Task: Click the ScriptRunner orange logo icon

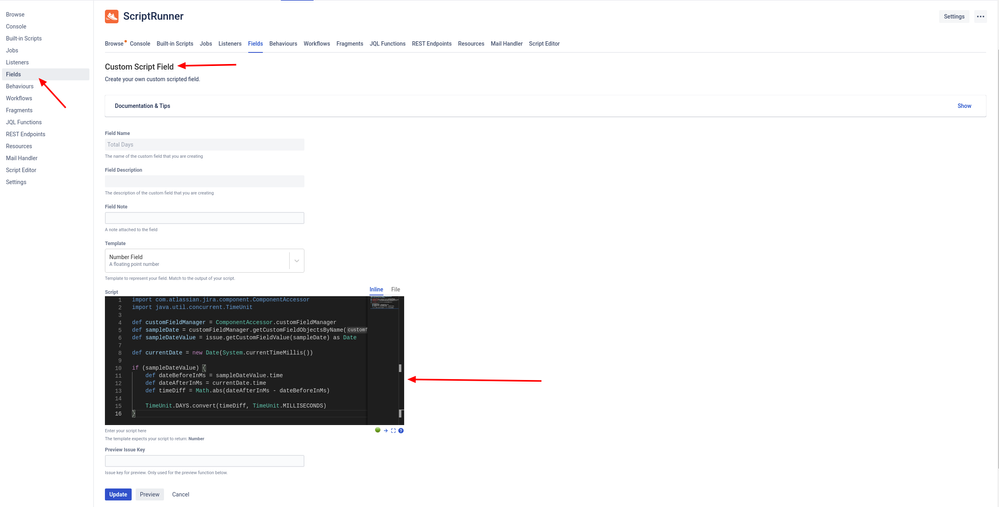Action: click(x=111, y=17)
